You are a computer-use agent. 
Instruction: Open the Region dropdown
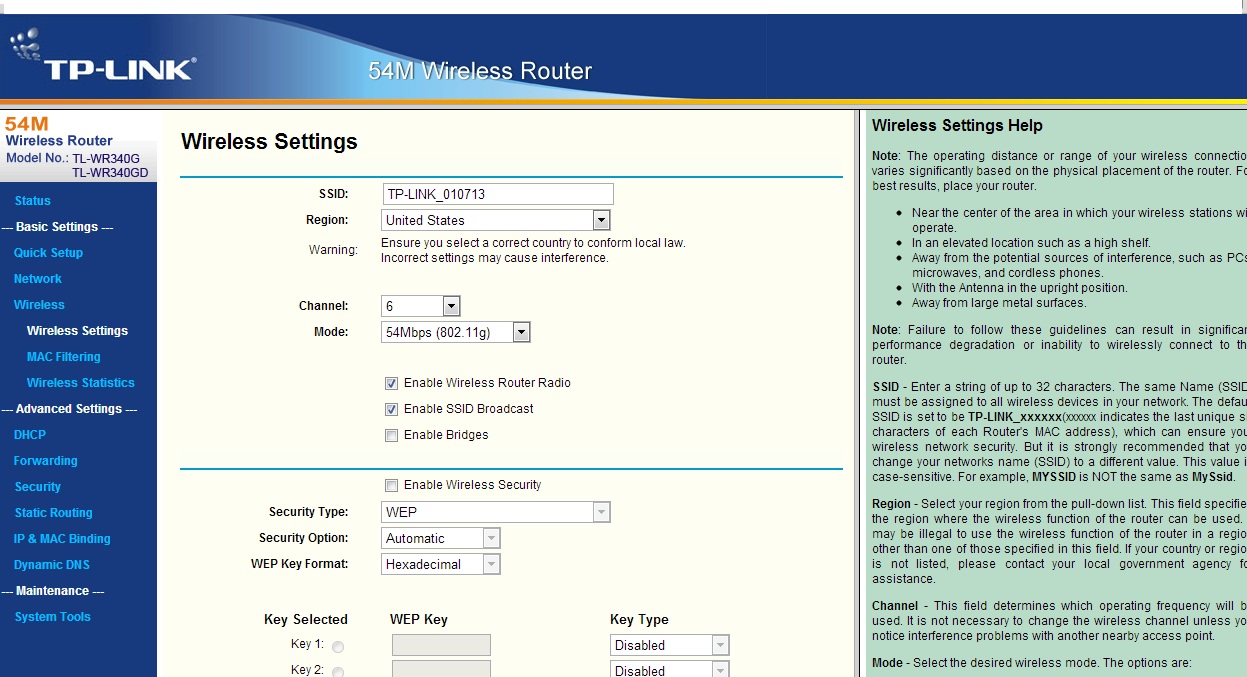(x=496, y=220)
